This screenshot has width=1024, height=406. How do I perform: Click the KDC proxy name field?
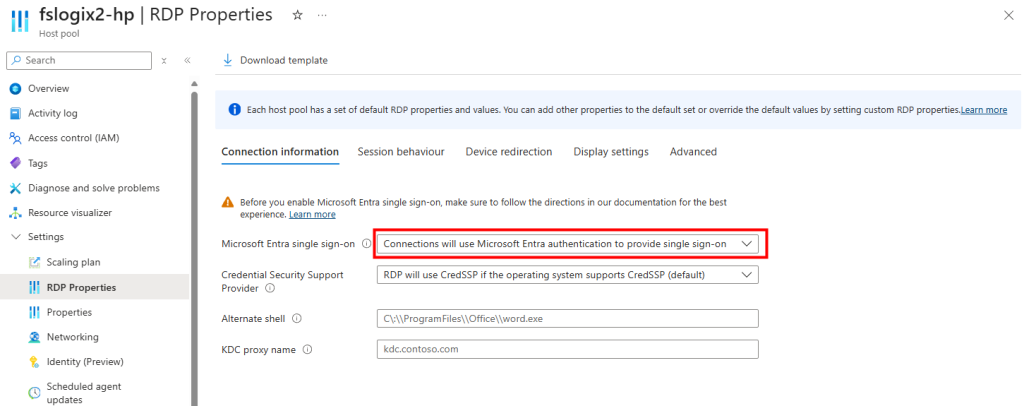[x=566, y=349]
